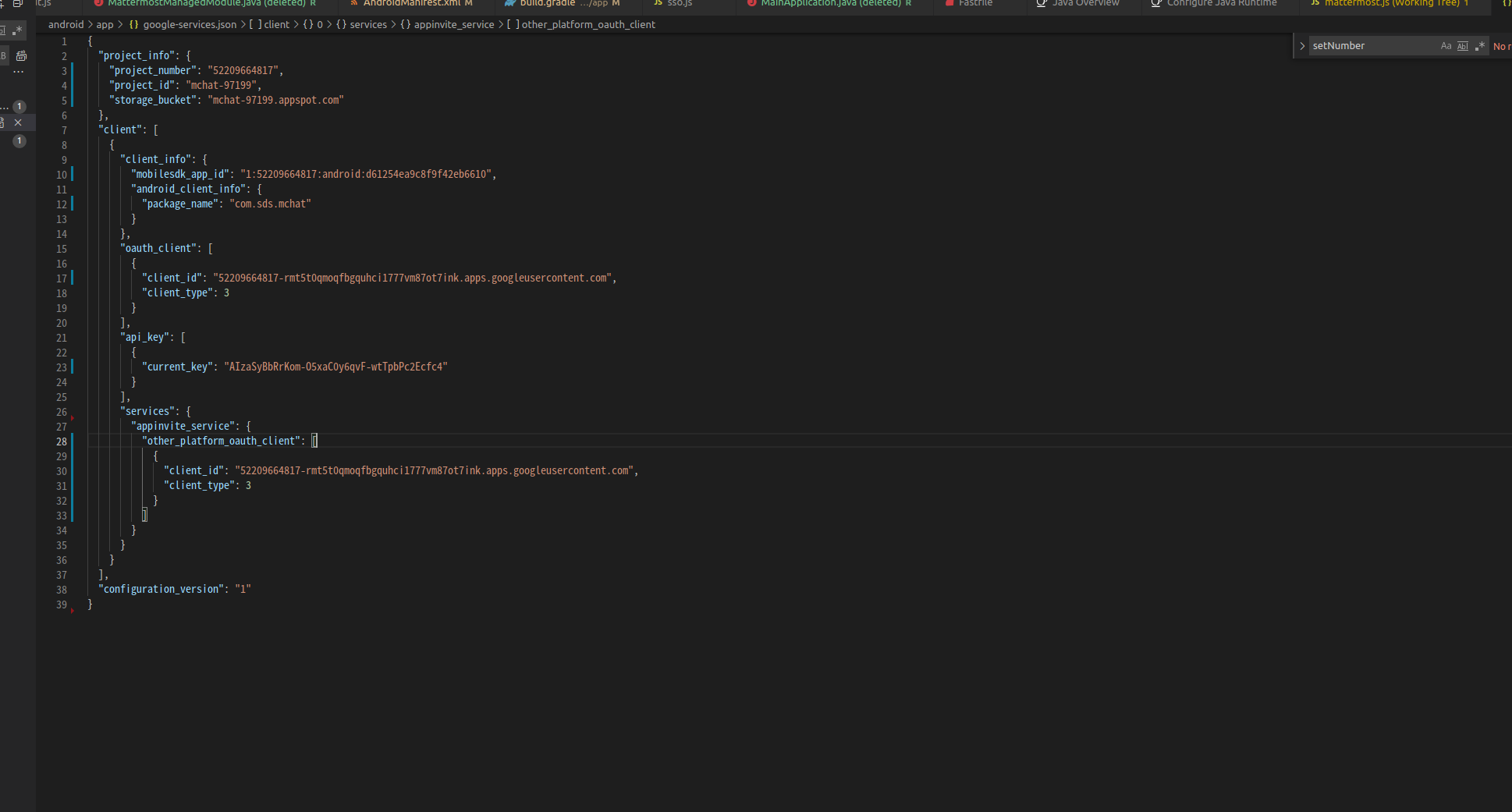Click the "com.sds.mchat" package name value
Viewport: 1512px width, 812px height.
click(x=270, y=204)
